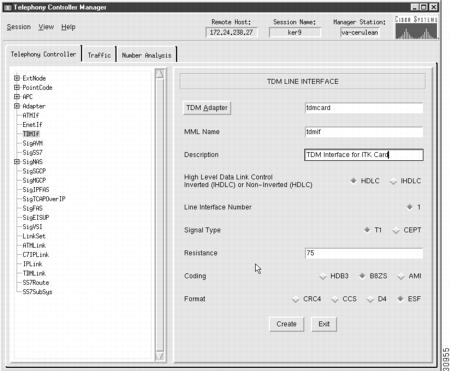Screen dimensions: 451x371
Task: Open the Help menu
Action: (68, 27)
